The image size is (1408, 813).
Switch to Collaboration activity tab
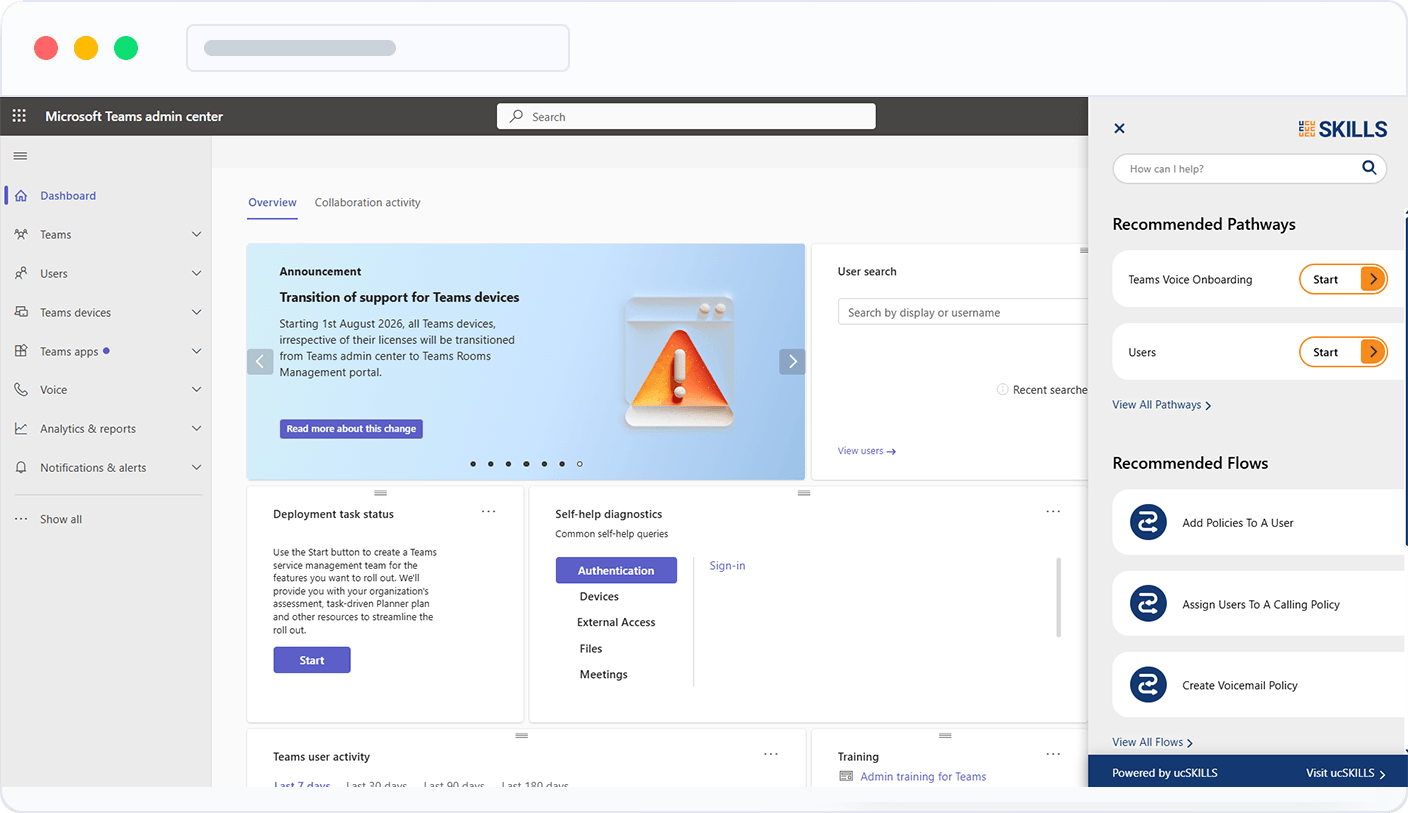pyautogui.click(x=367, y=202)
